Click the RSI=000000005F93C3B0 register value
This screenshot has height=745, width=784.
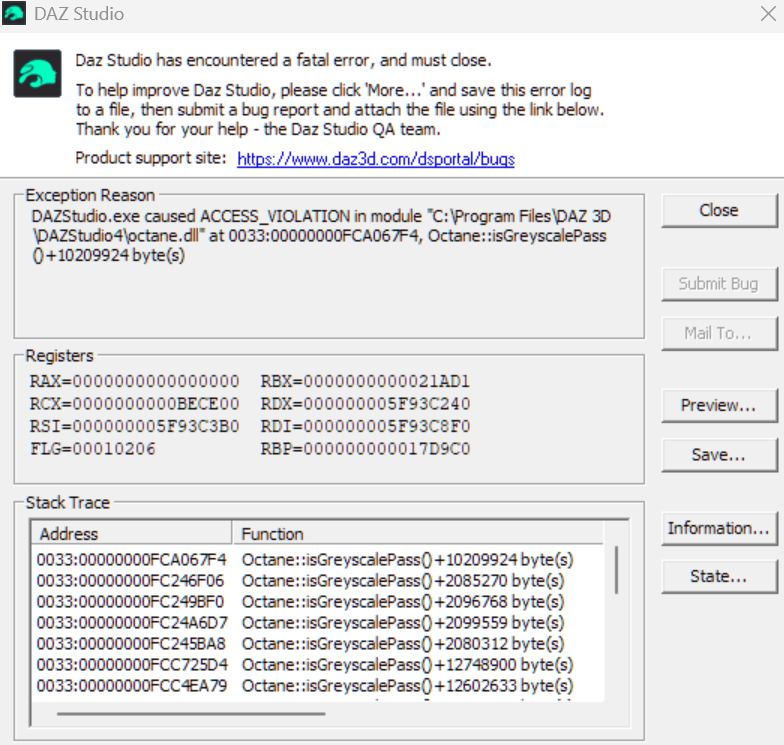[x=134, y=426]
